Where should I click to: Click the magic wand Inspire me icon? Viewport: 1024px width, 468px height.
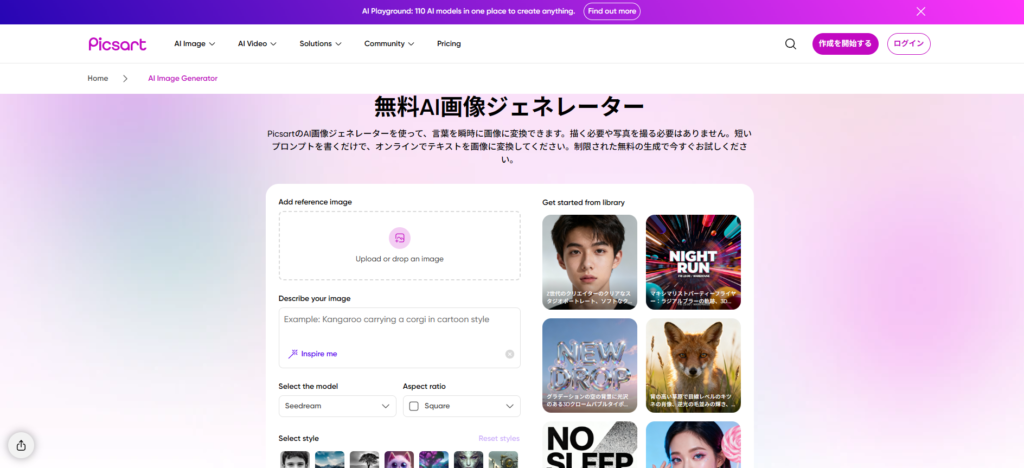(293, 354)
